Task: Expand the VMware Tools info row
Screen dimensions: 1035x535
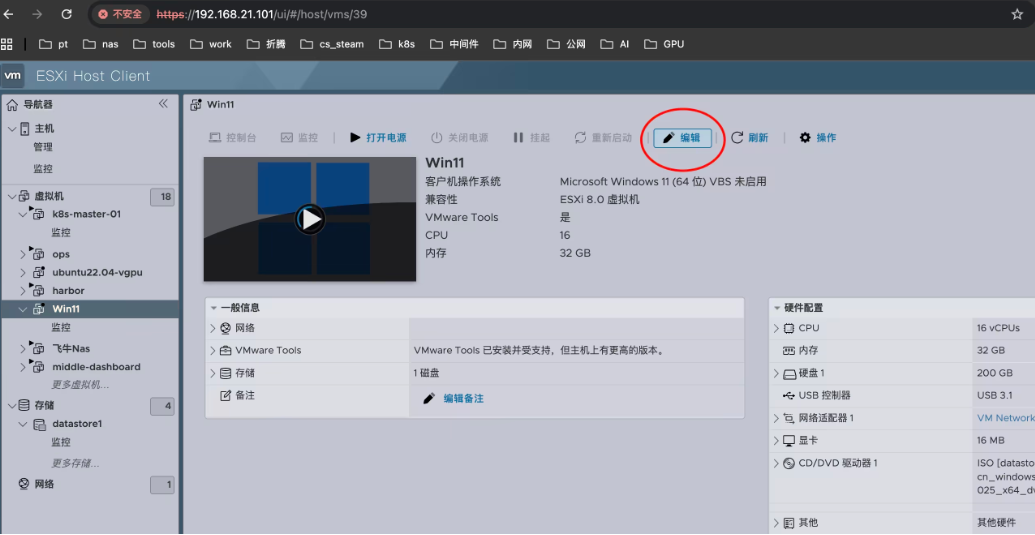Action: click(x=213, y=350)
